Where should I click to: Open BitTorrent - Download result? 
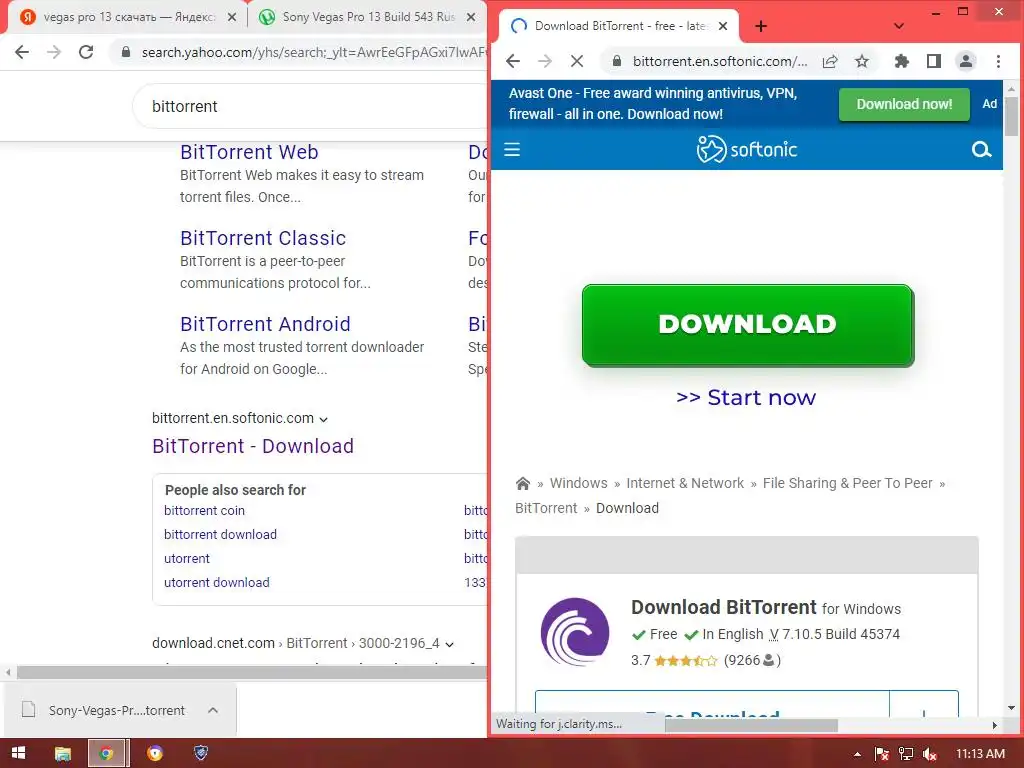[253, 446]
